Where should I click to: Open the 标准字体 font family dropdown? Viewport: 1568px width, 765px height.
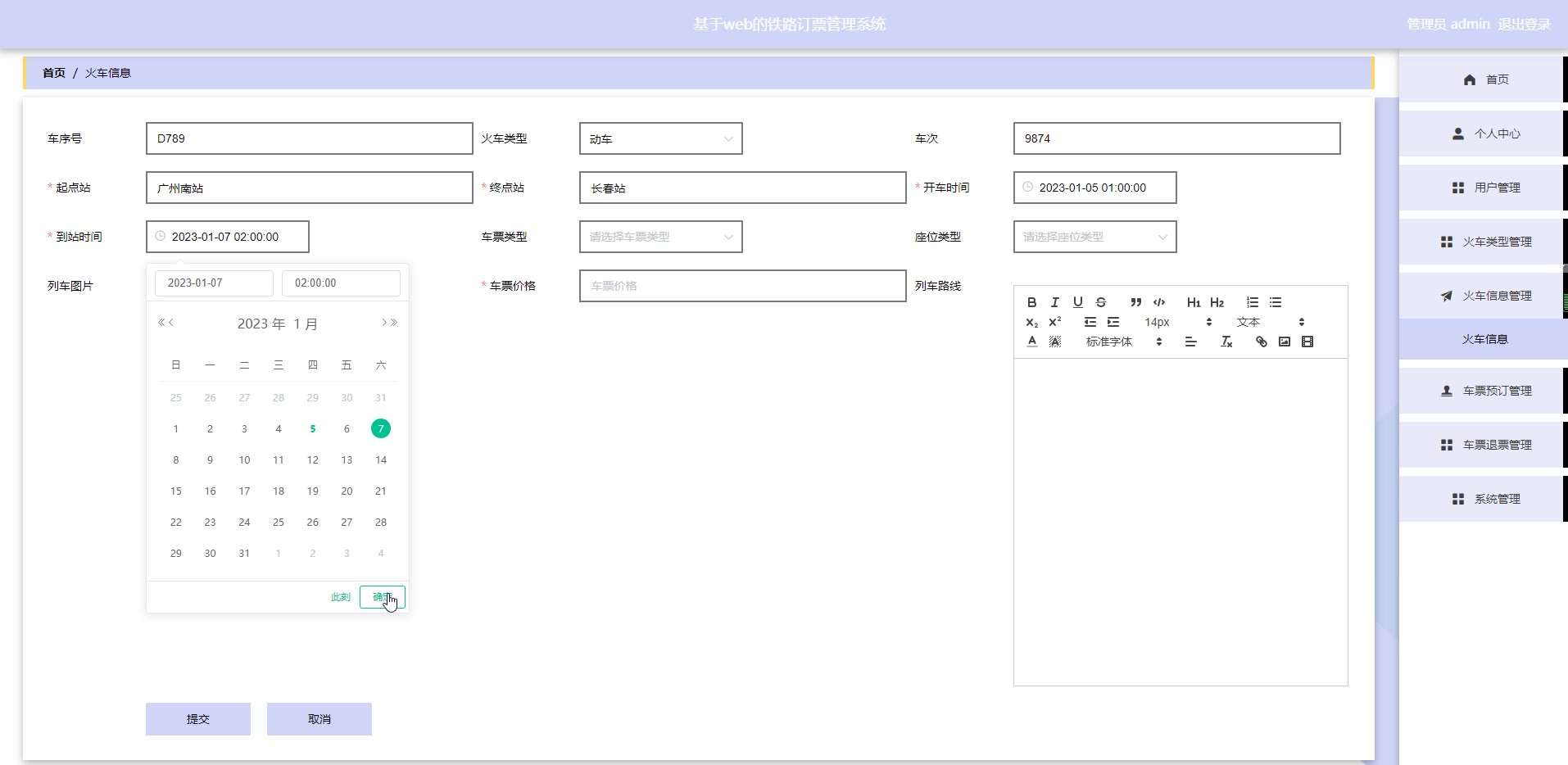[x=1124, y=342]
